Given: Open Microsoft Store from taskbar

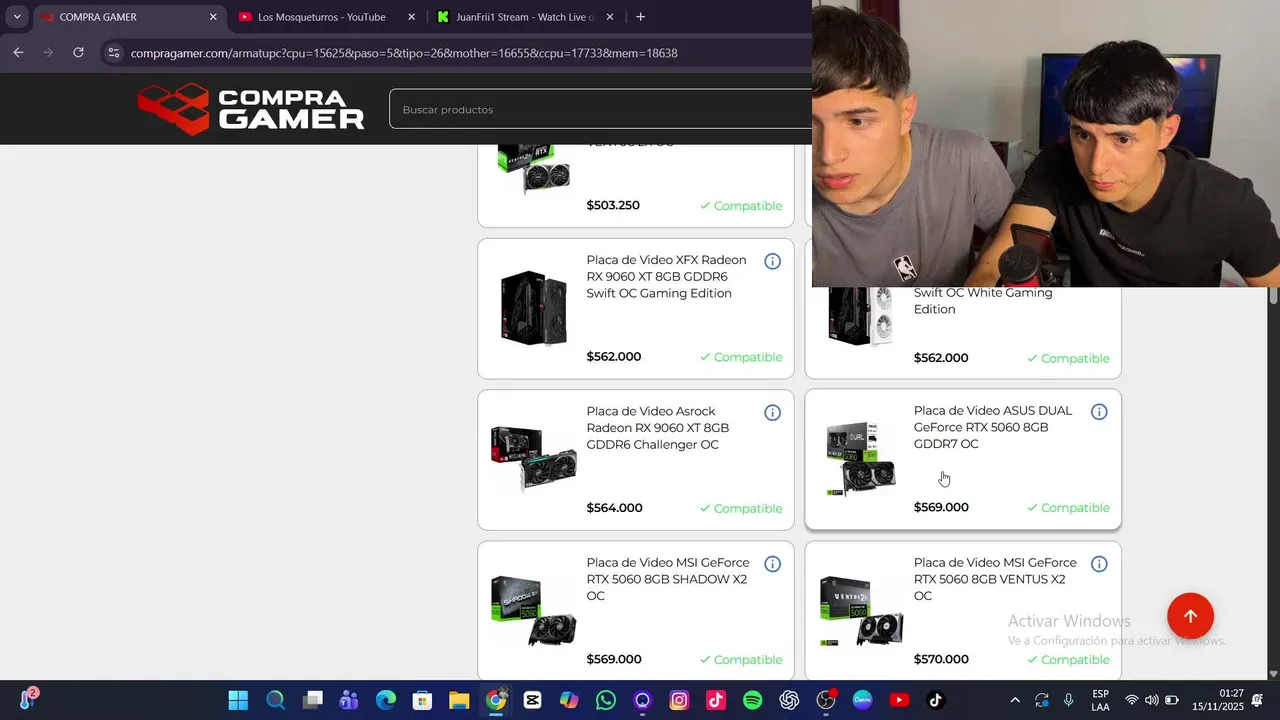Looking at the screenshot, I should [422, 700].
